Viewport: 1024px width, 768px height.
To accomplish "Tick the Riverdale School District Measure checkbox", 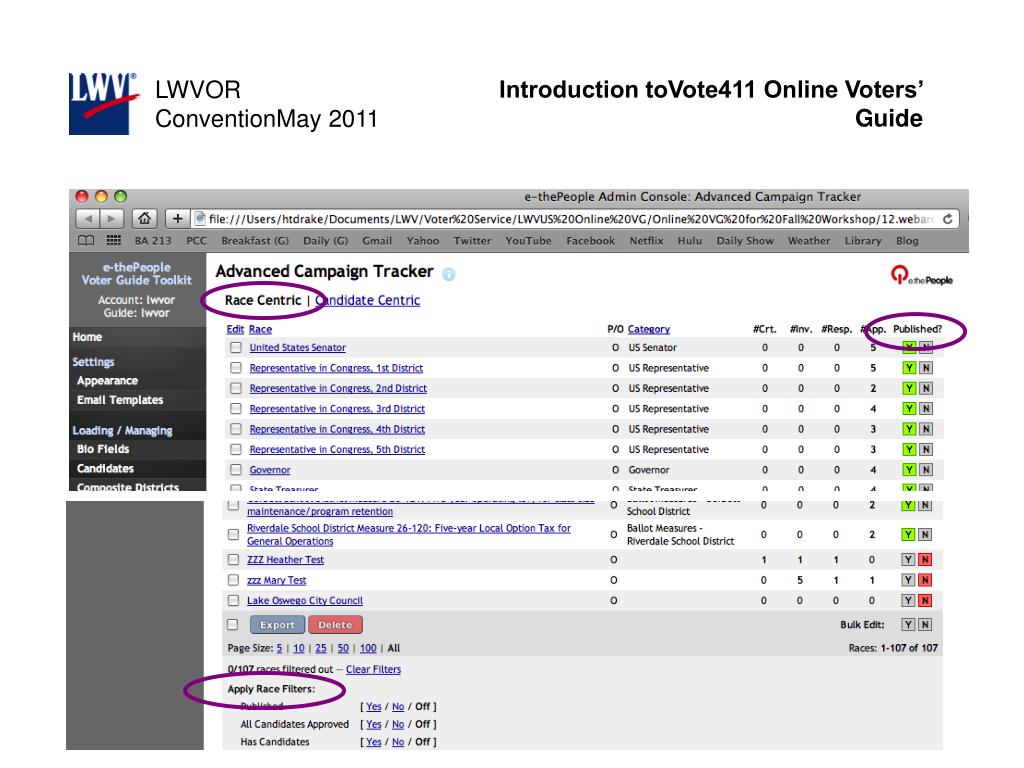I will tap(233, 535).
